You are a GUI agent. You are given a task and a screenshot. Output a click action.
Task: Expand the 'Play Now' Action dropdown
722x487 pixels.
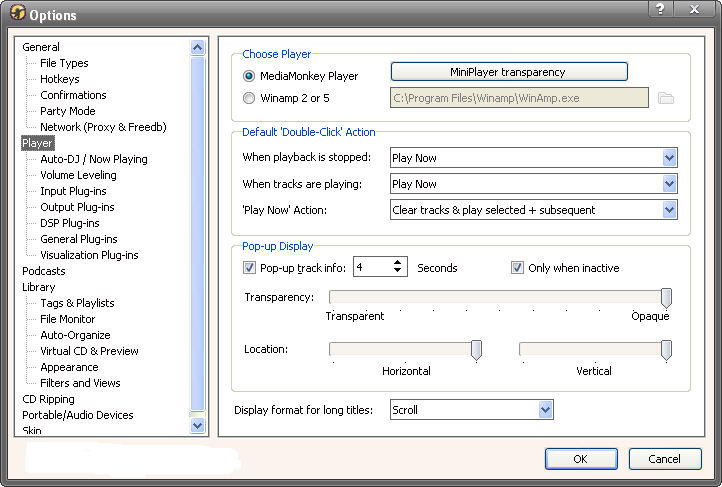(x=669, y=210)
